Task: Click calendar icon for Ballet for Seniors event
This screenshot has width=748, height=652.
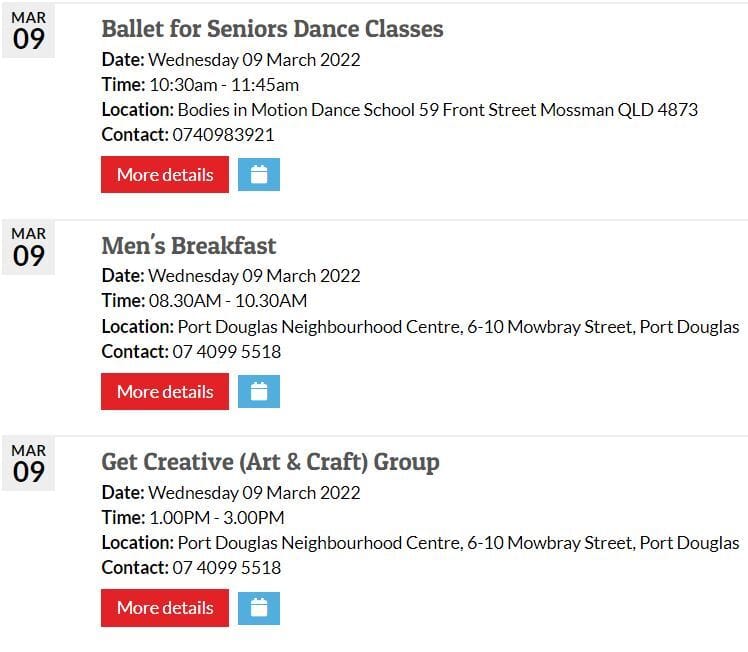Action: [259, 175]
